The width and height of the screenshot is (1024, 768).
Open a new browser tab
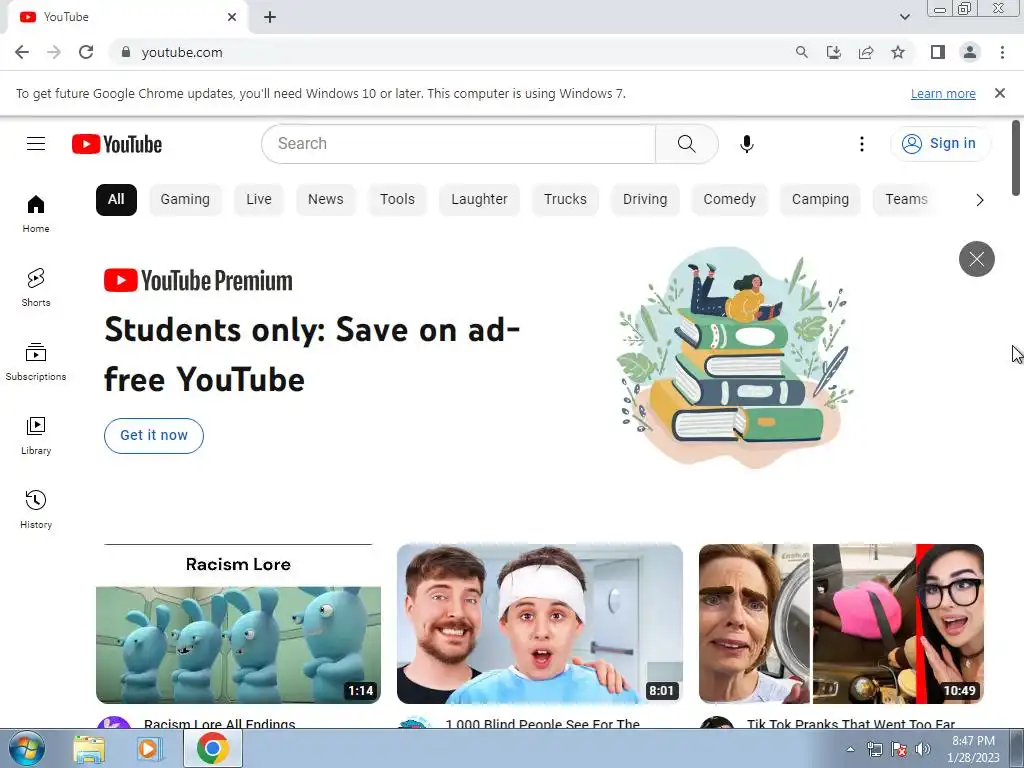coord(270,17)
